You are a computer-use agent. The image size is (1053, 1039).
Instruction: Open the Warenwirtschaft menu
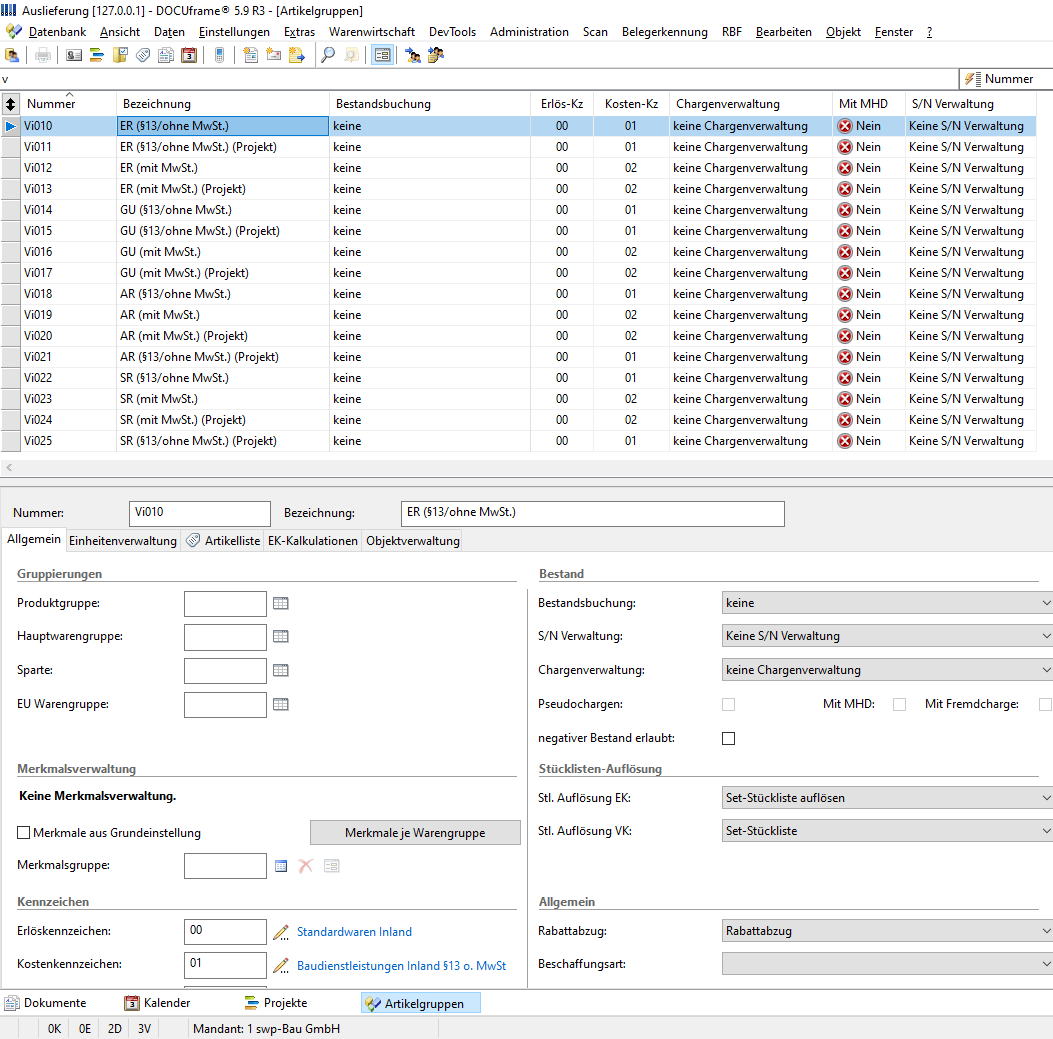(371, 32)
